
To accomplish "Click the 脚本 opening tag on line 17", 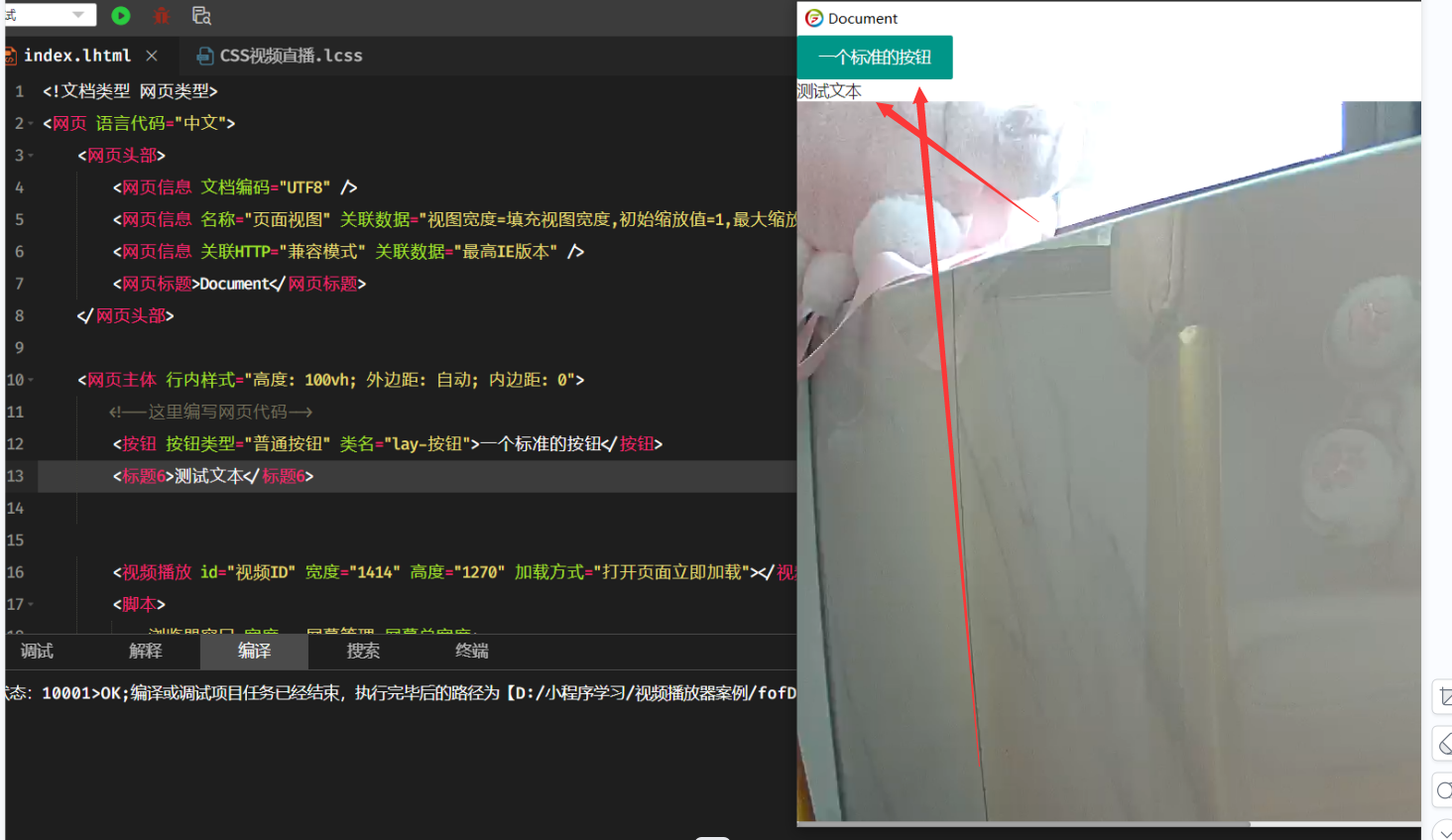I will pos(139,604).
